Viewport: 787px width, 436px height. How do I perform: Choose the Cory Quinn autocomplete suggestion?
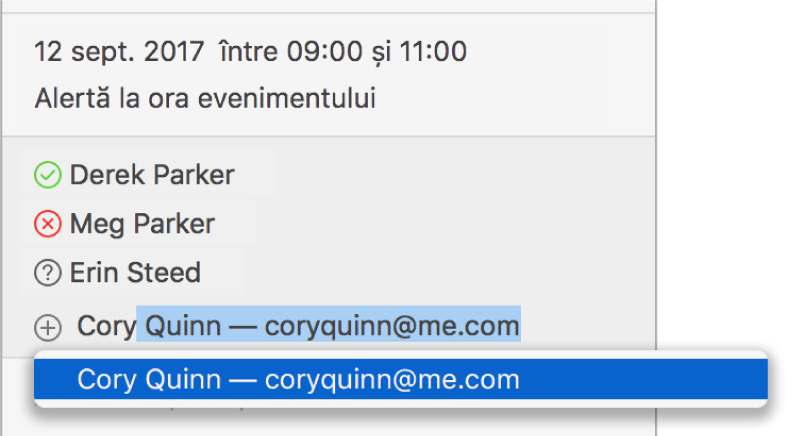coord(400,380)
